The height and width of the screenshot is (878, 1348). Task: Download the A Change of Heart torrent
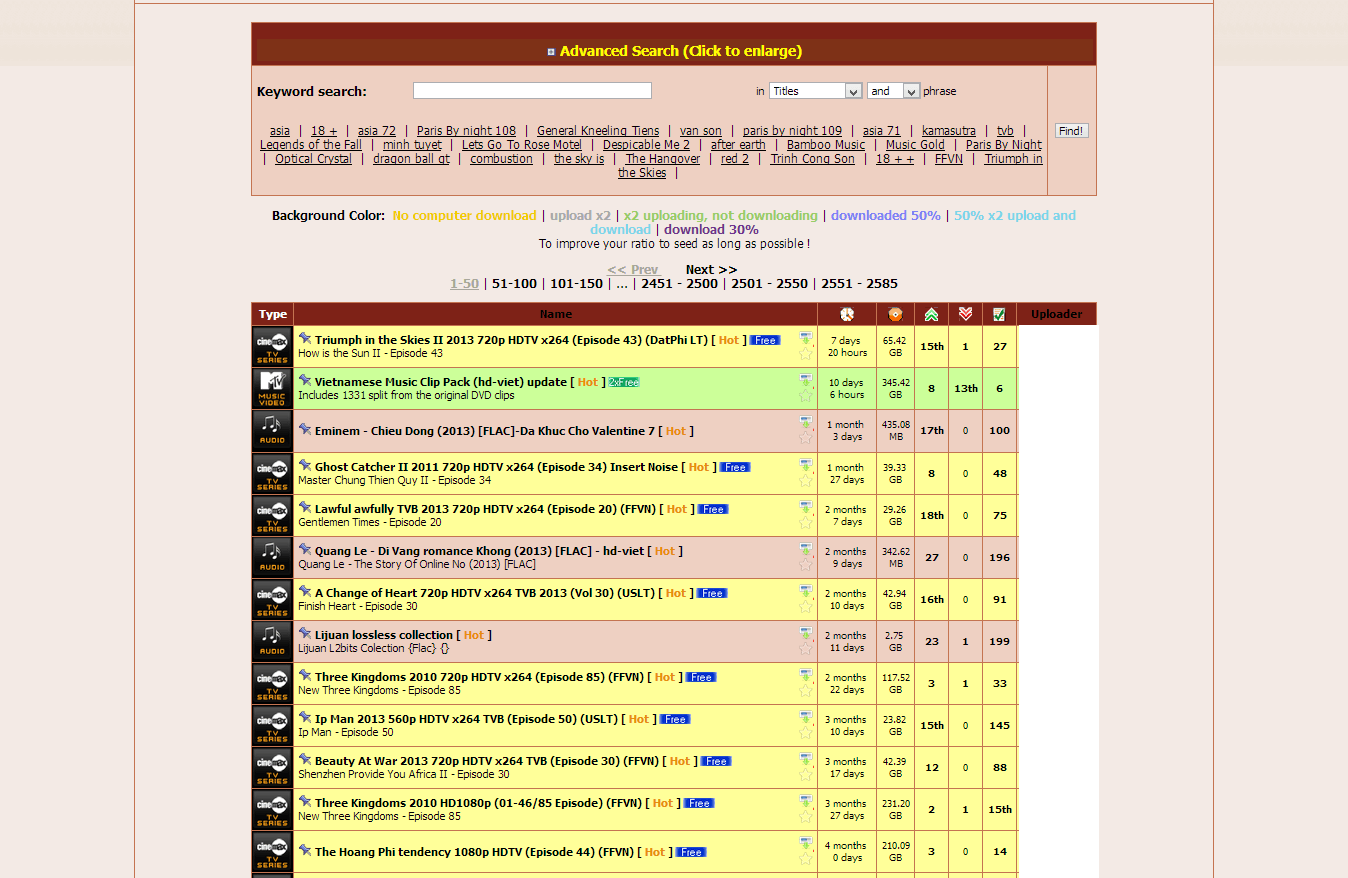806,590
